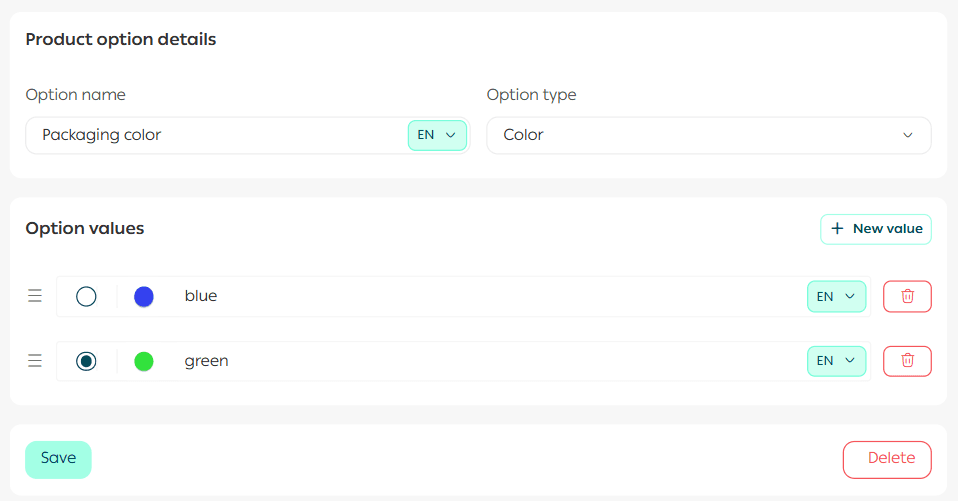The width and height of the screenshot is (958, 501).
Task: Click the plus icon for New value
Action: click(x=838, y=229)
